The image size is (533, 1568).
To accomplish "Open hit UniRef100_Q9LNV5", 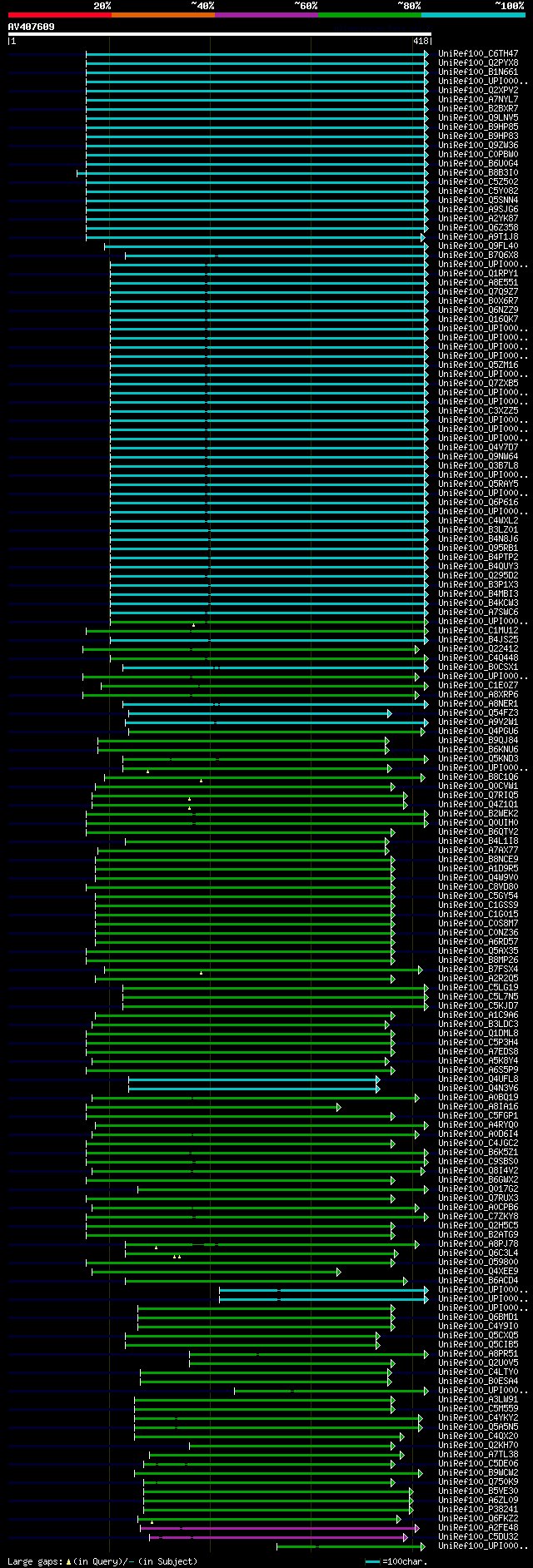I will pyautogui.click(x=478, y=117).
